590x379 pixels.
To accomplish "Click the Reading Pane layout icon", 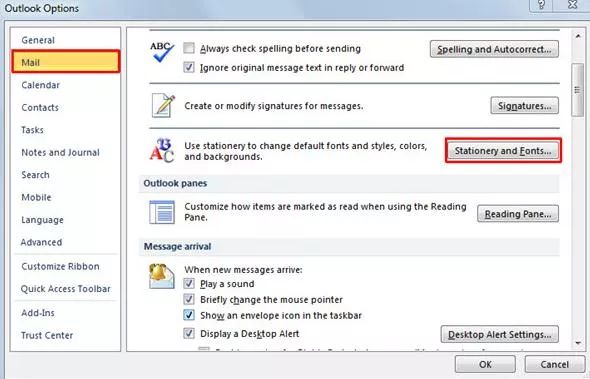I will tap(162, 212).
